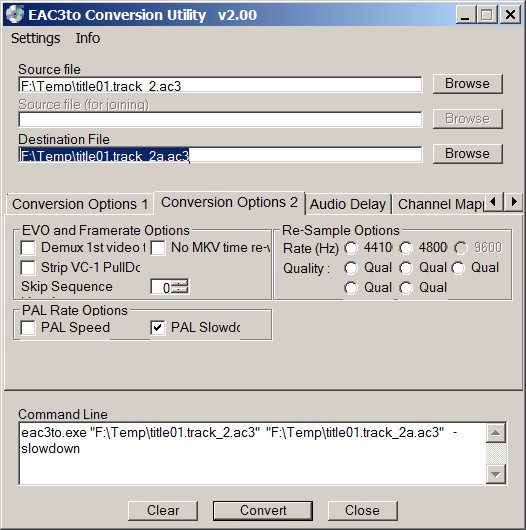Image resolution: width=526 pixels, height=530 pixels.
Task: Select first Quality radio in bottom row
Action: 351,288
